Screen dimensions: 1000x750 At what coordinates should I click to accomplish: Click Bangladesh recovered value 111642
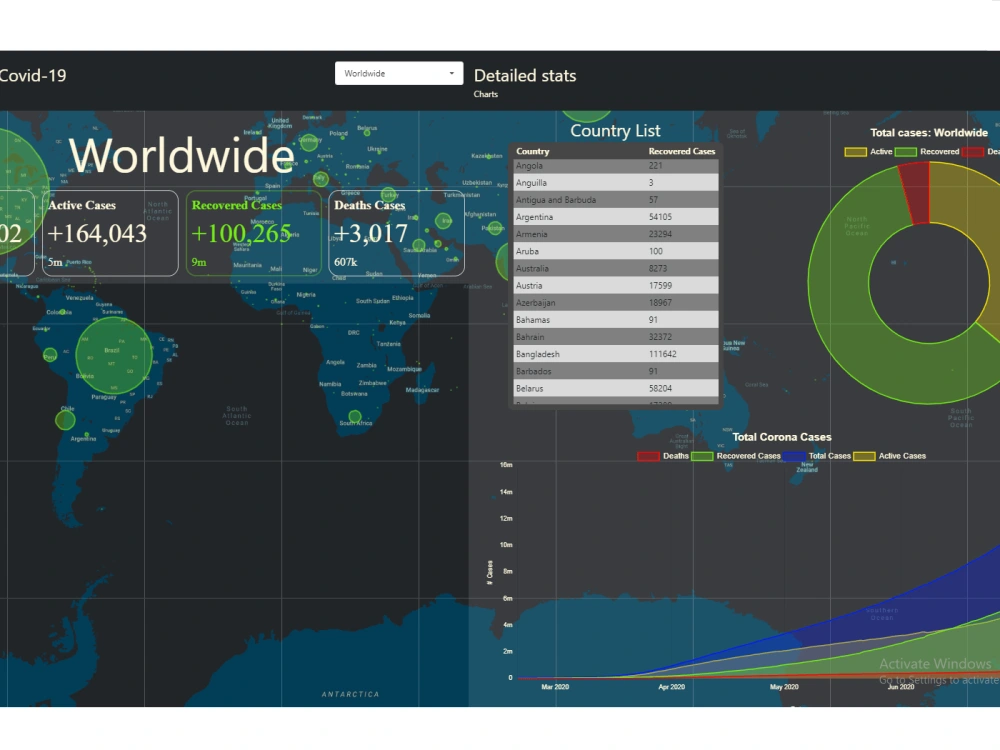tap(663, 354)
